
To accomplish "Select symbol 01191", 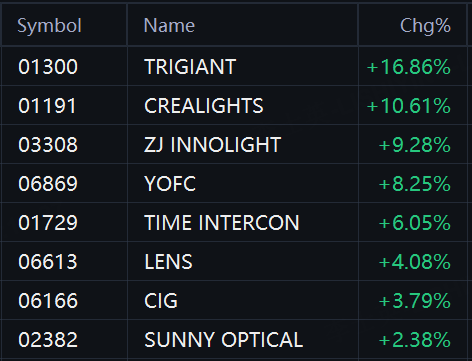I will [47, 106].
